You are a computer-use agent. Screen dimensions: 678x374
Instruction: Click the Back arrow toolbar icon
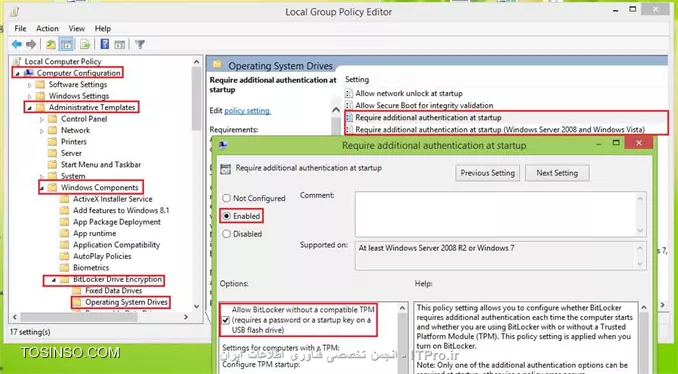17,44
